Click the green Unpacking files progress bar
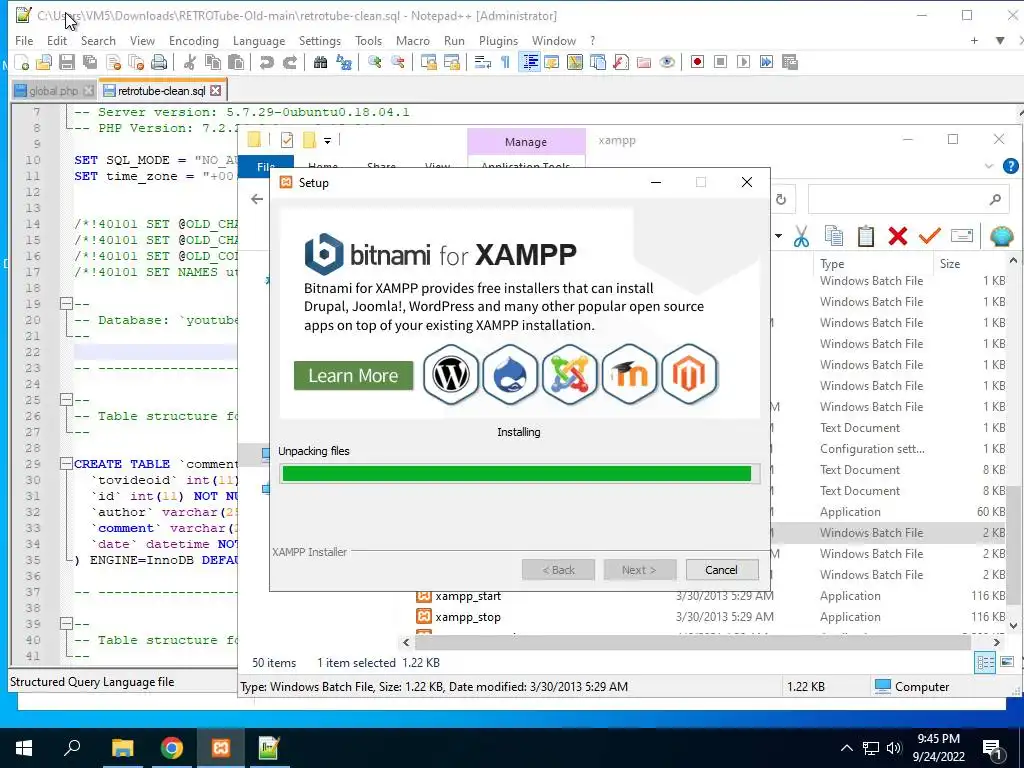The image size is (1024, 768). pyautogui.click(x=519, y=473)
